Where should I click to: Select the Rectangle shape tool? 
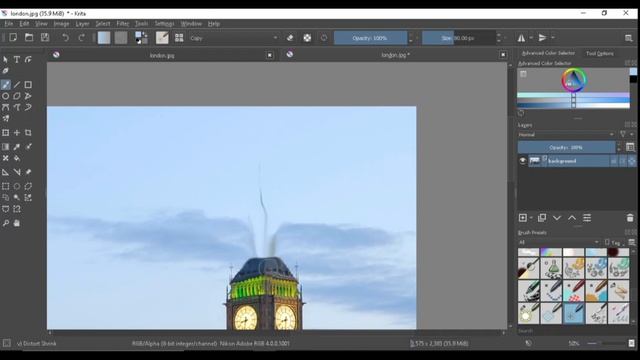[x=28, y=85]
